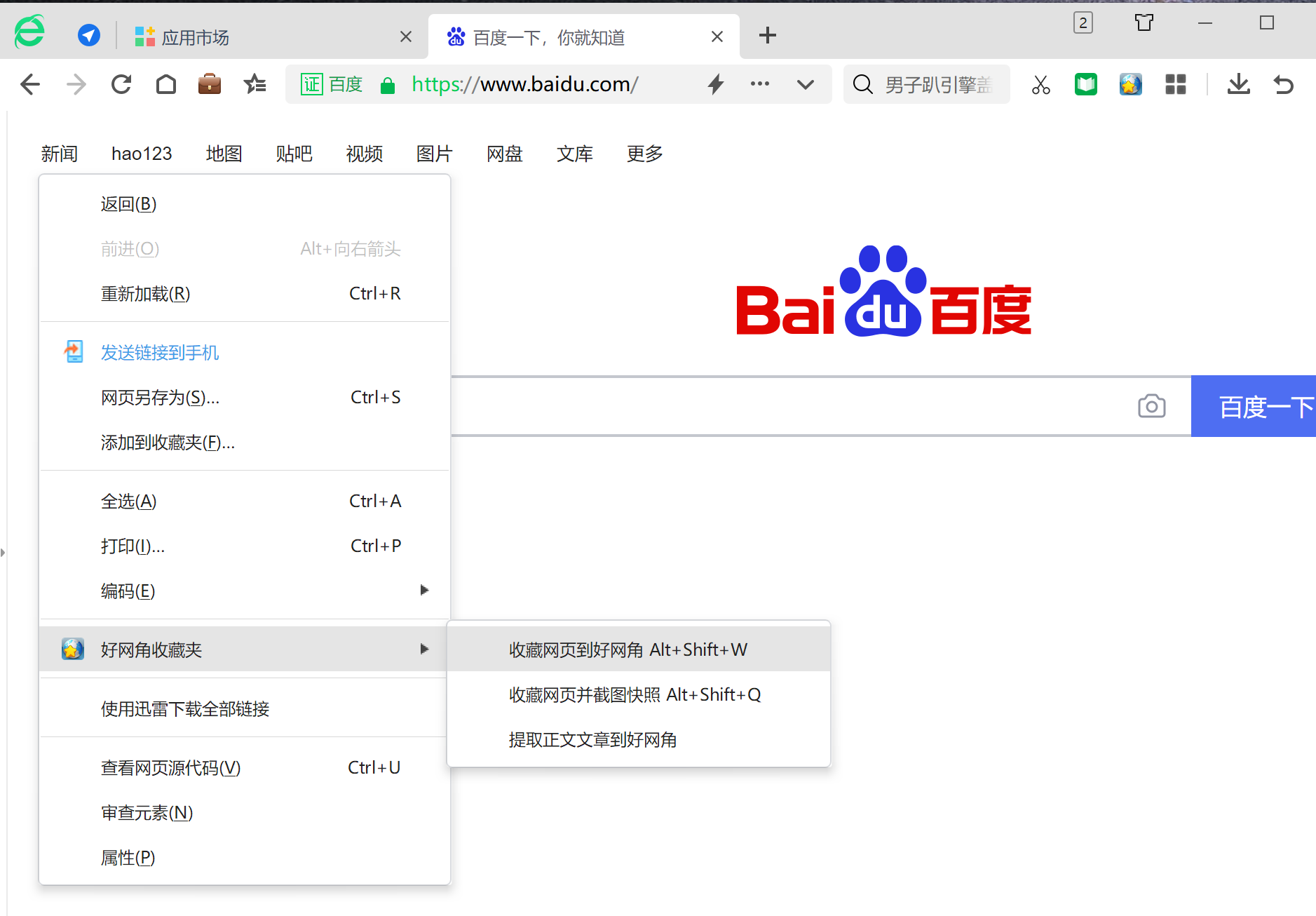The width and height of the screenshot is (1316, 916).
Task: Select the 百度一下，你就知道 tab
Action: [x=584, y=37]
